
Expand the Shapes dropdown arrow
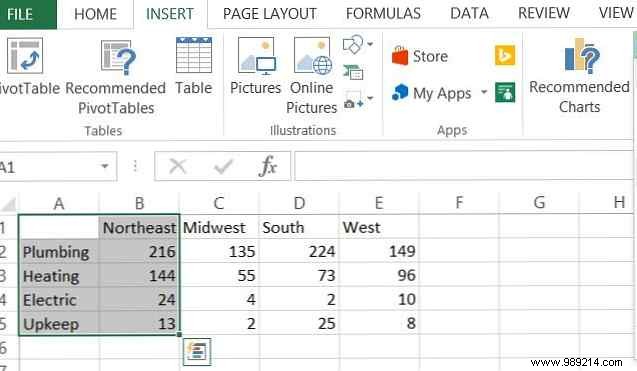tap(370, 44)
